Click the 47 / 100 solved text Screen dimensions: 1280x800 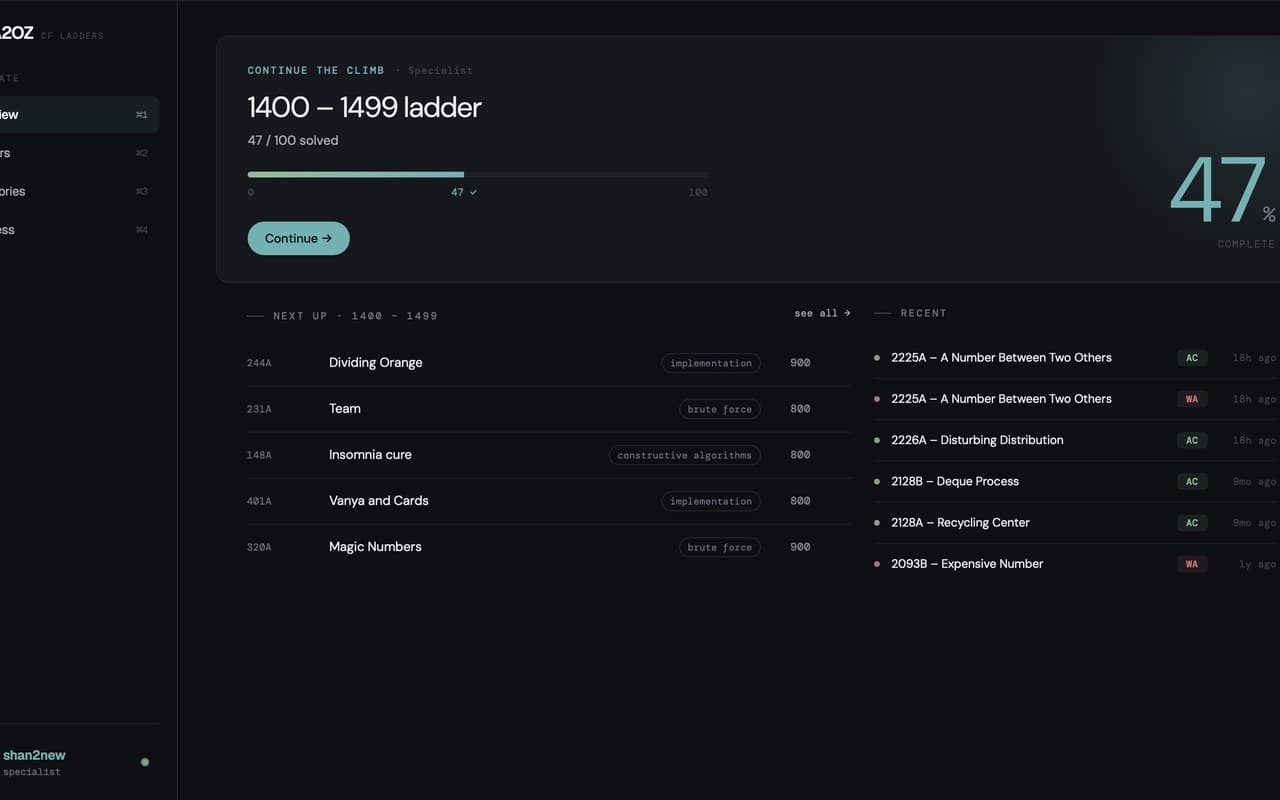click(x=293, y=141)
